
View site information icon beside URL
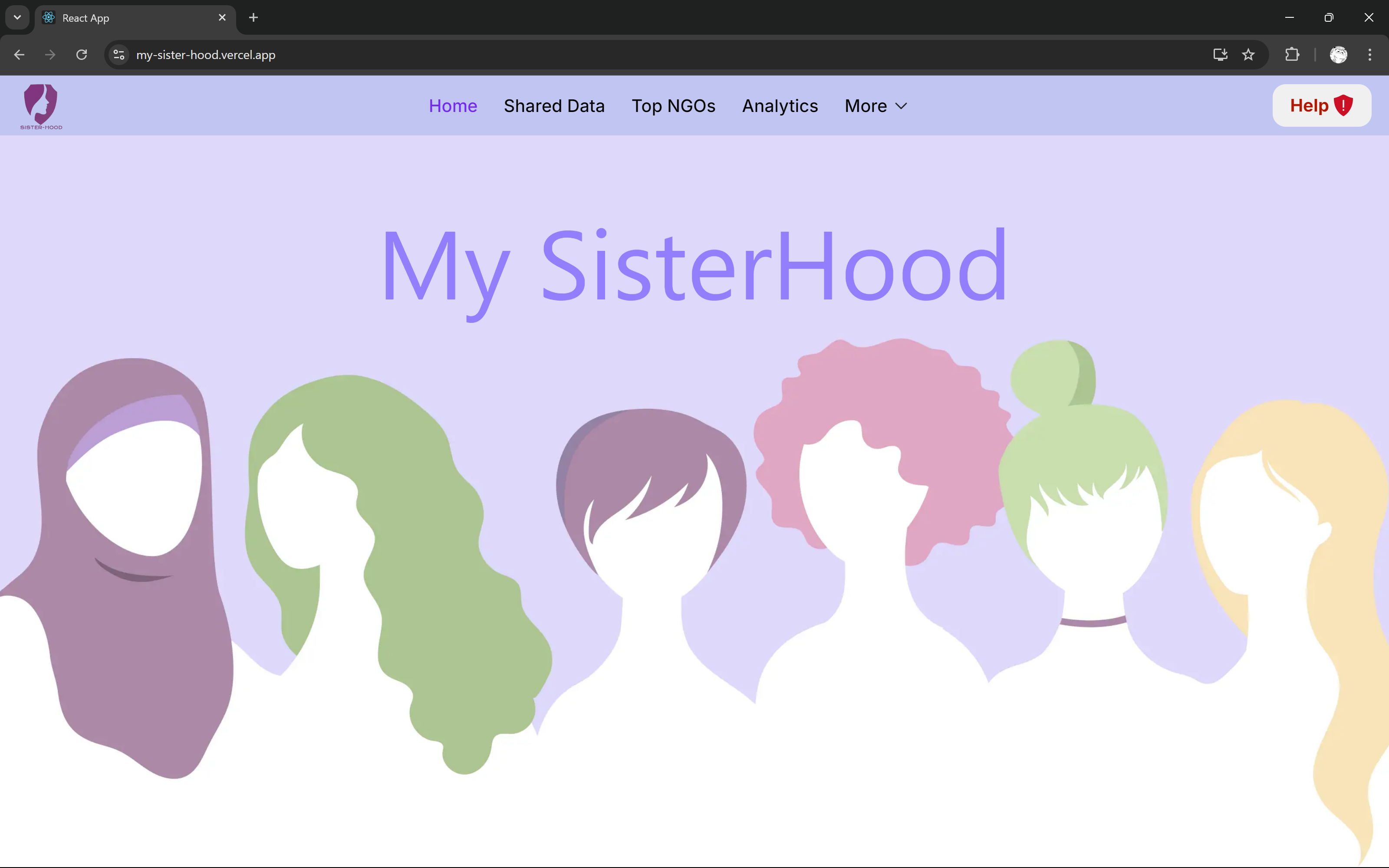point(119,55)
